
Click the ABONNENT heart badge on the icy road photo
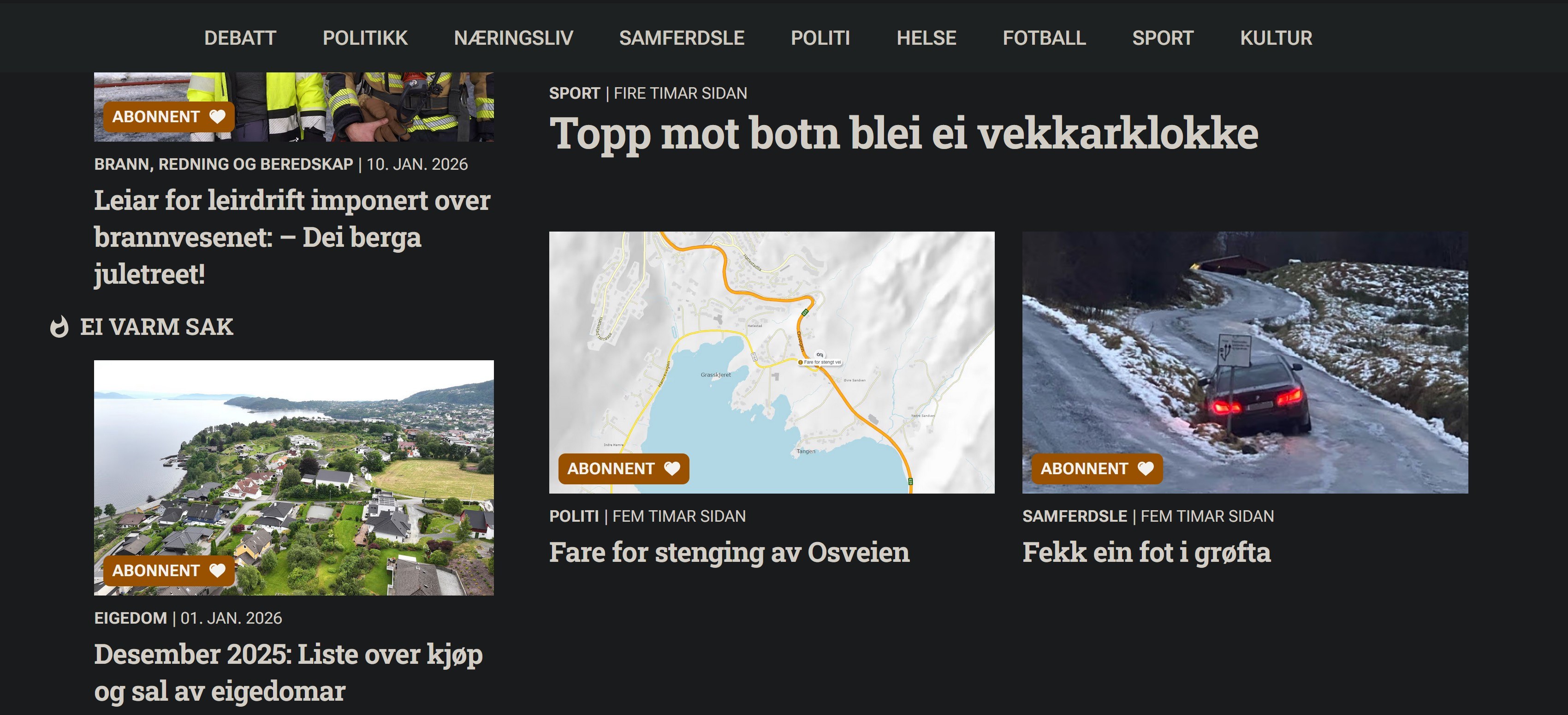click(1097, 469)
